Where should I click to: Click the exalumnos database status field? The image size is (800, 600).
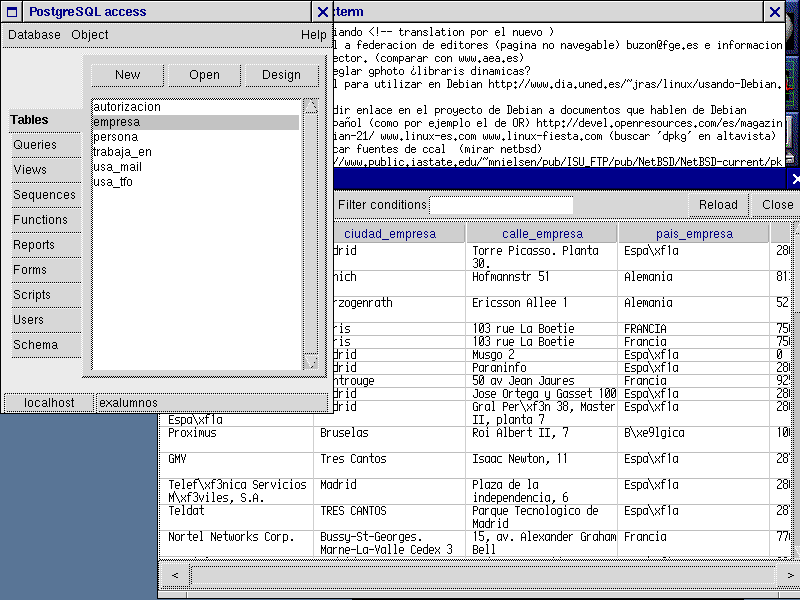click(x=212, y=403)
